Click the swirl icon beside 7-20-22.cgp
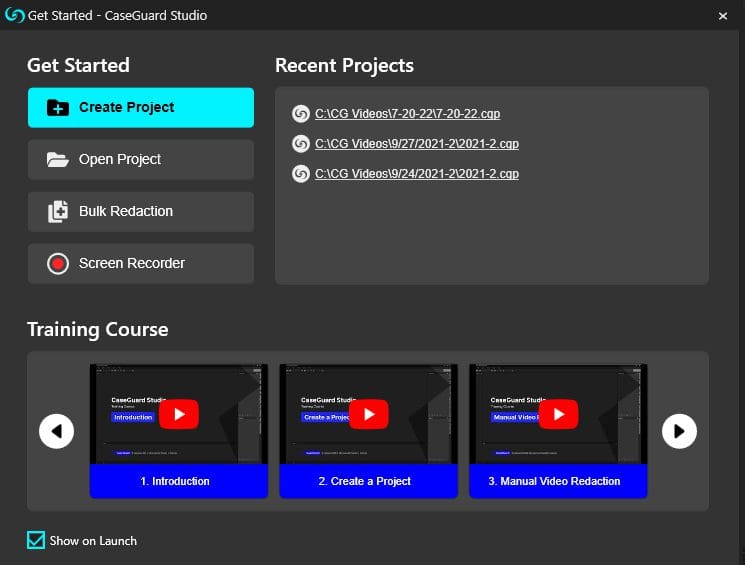 (301, 114)
